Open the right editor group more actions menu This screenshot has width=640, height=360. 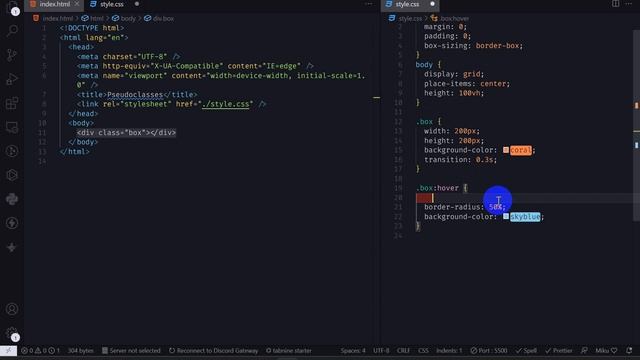629,4
